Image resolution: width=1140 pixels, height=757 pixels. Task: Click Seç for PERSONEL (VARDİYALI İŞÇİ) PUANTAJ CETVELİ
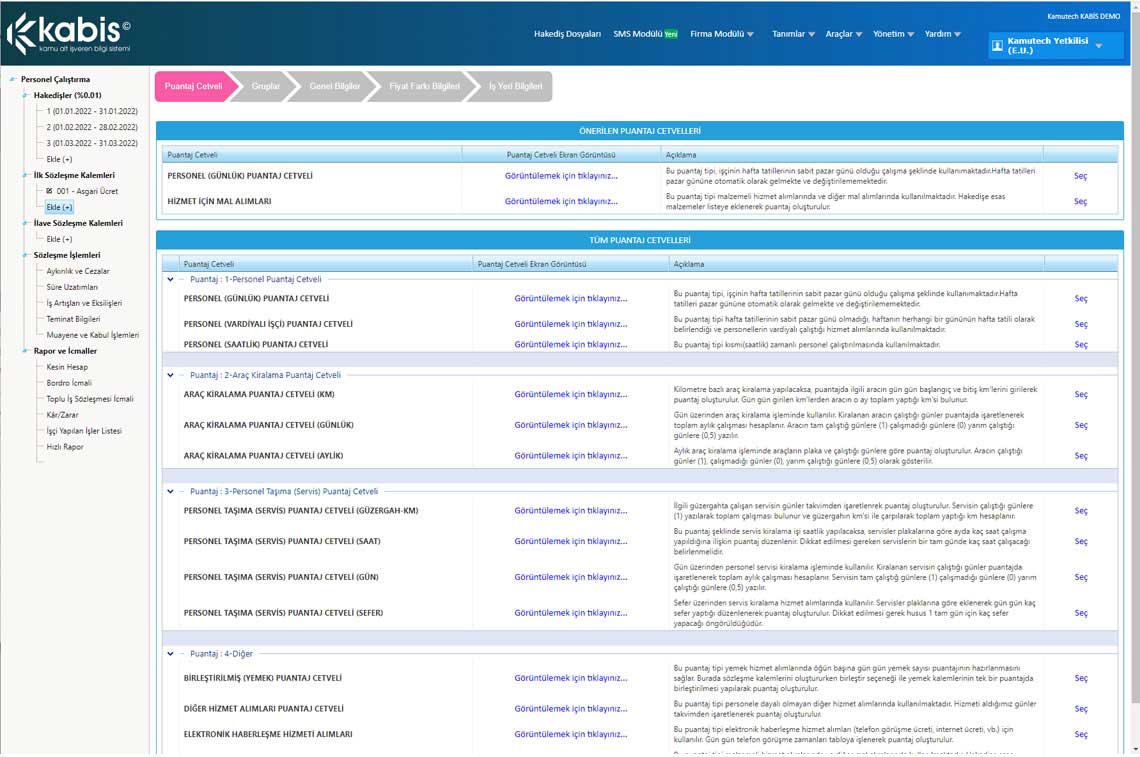click(x=1081, y=324)
